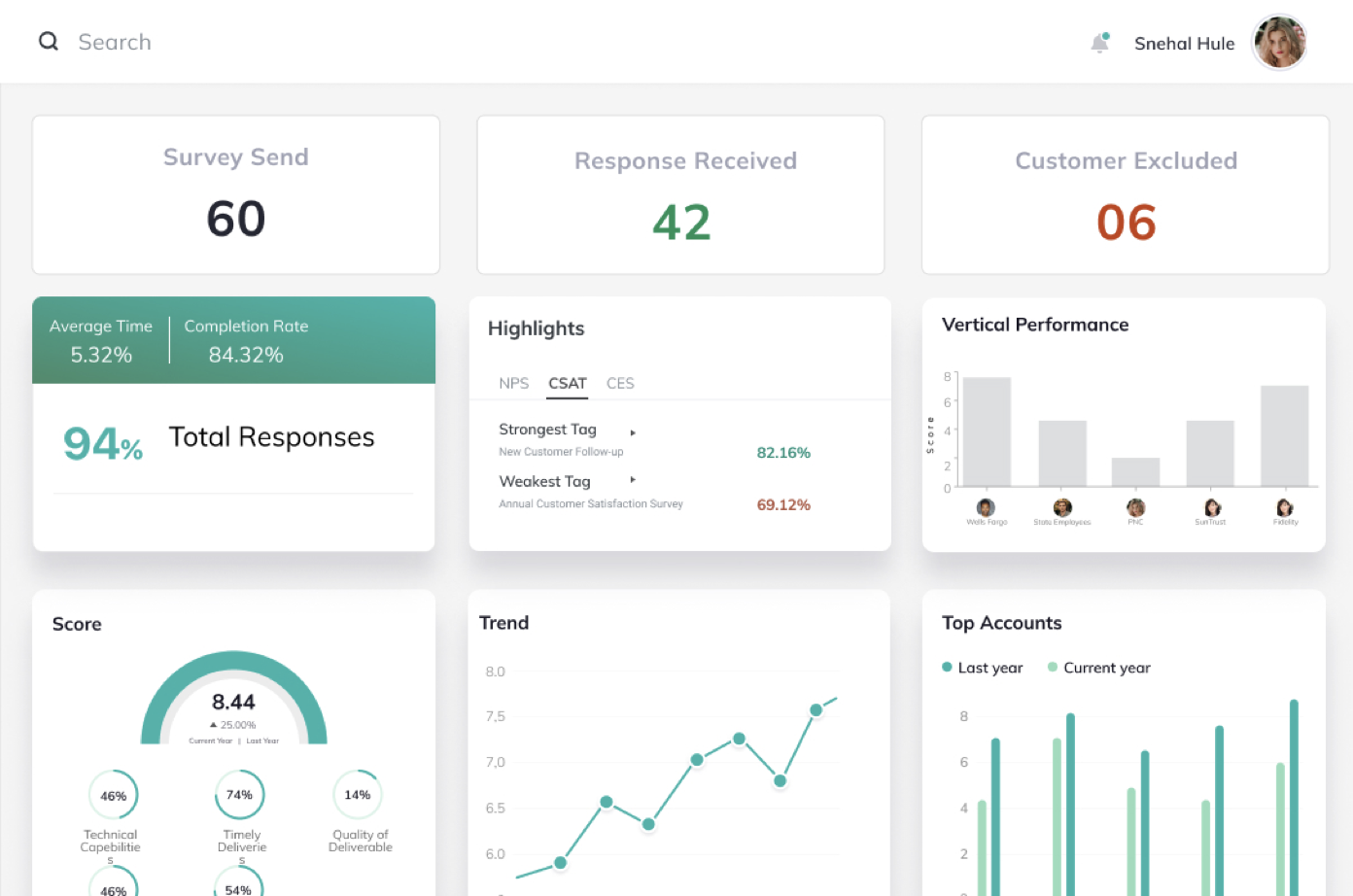Toggle the Last year legend item
This screenshot has height=896, width=1353.
tap(983, 668)
